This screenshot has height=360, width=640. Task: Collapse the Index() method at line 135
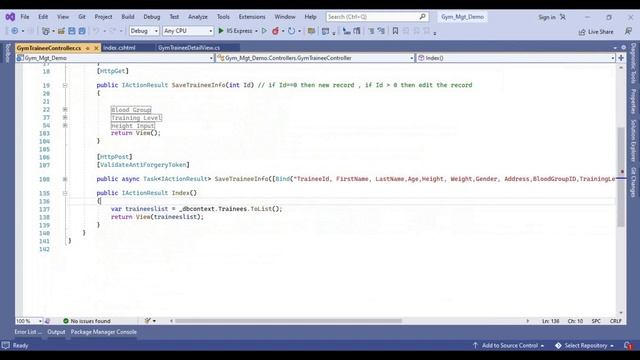point(65,193)
